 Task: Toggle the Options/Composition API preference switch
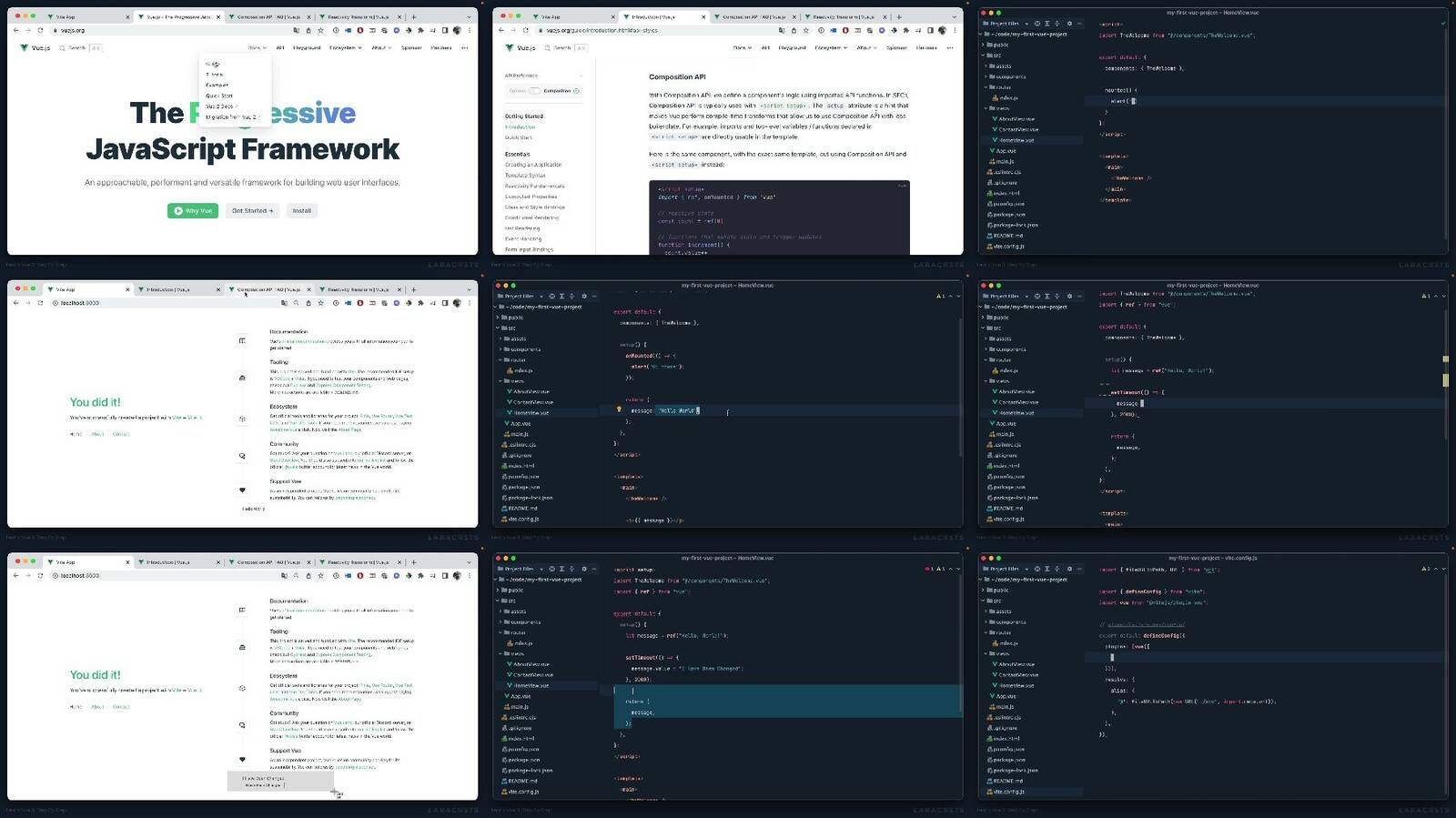534,91
